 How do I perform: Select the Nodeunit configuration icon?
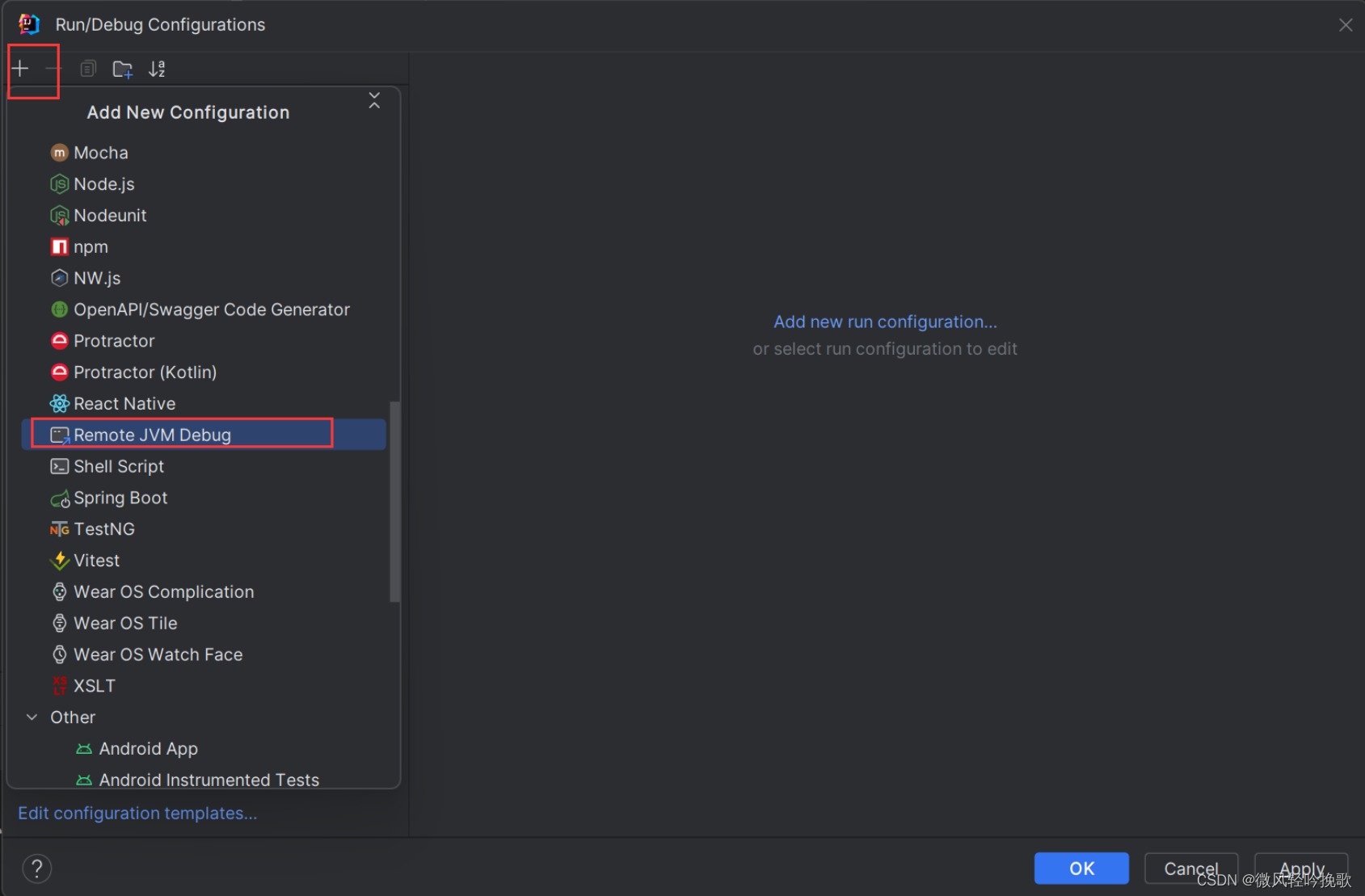59,216
